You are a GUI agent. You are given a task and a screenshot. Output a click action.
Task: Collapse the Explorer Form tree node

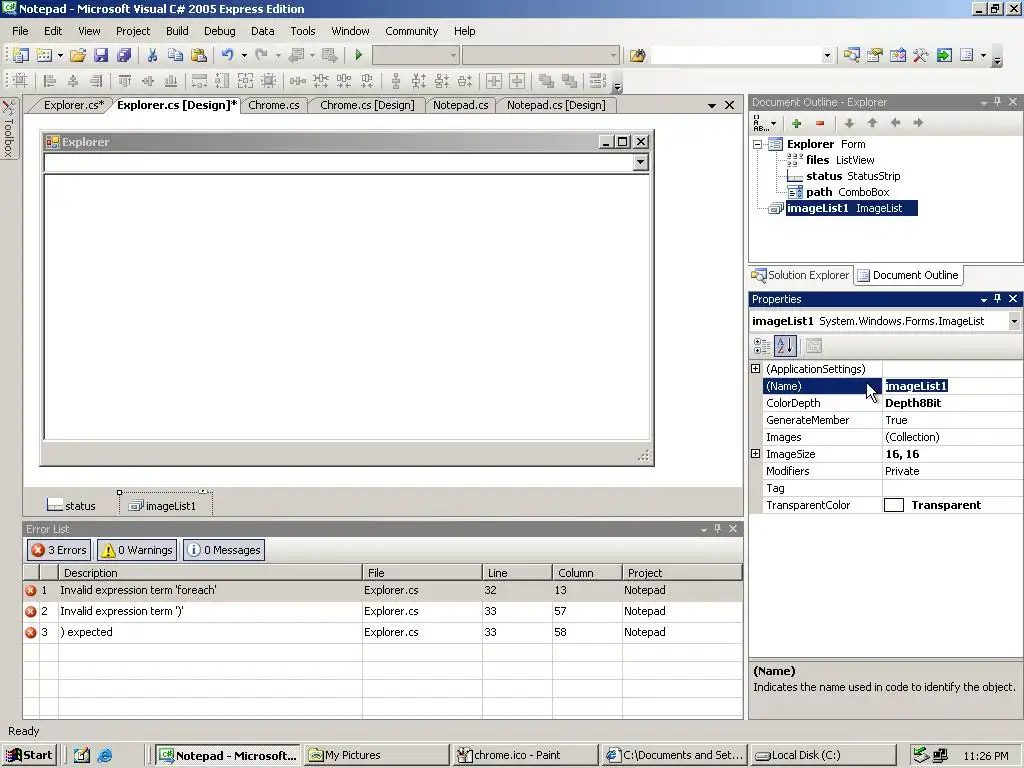point(758,144)
